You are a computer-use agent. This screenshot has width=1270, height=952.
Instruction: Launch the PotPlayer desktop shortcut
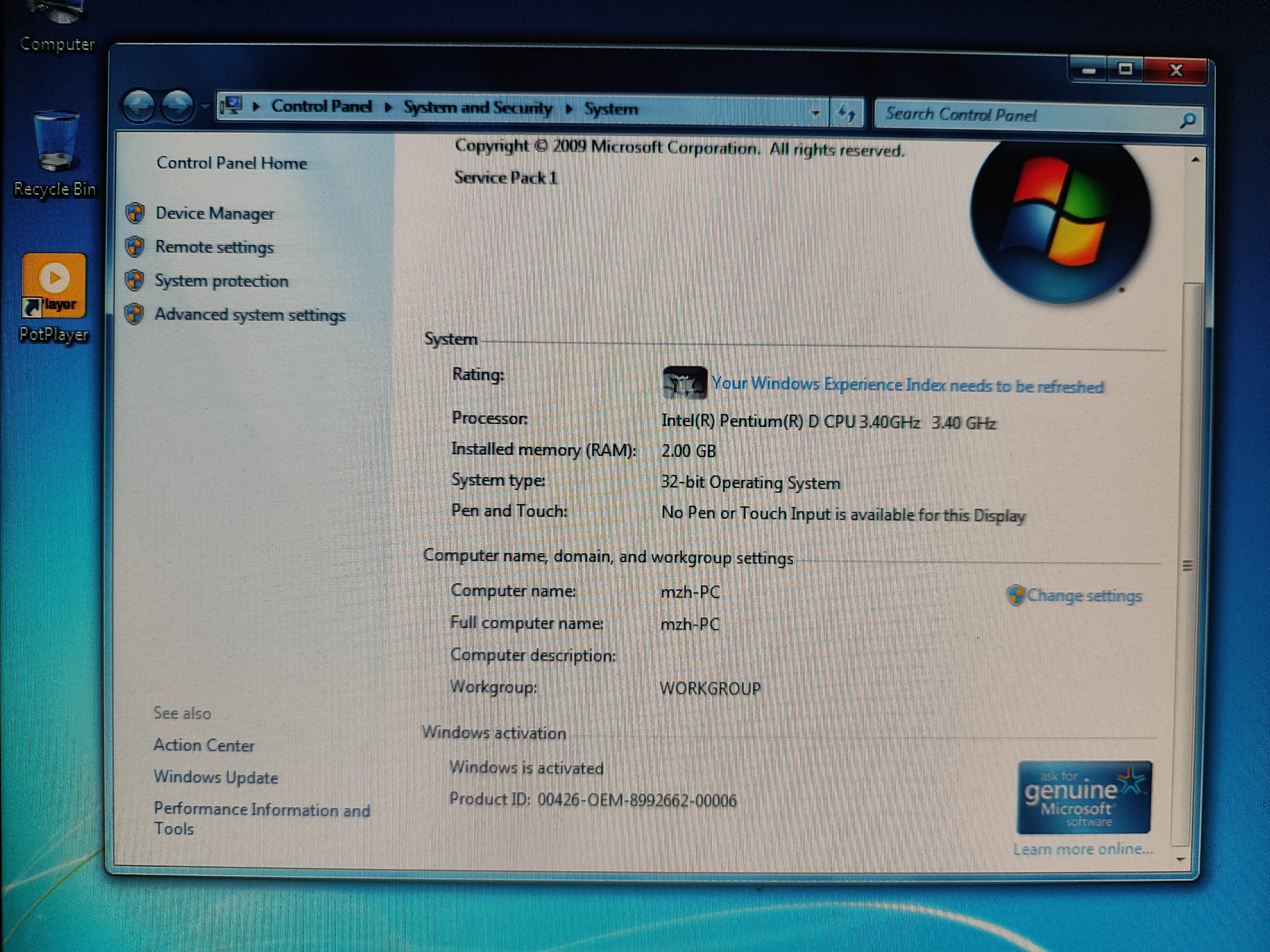(x=54, y=298)
